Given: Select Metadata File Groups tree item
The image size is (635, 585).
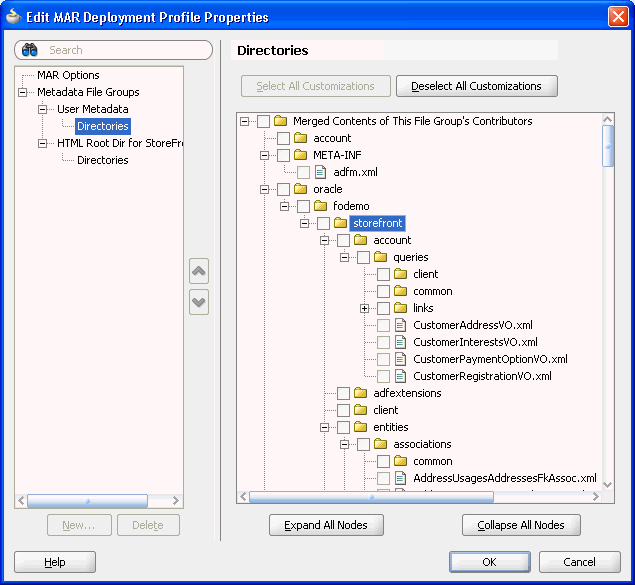Looking at the screenshot, I should 88,92.
